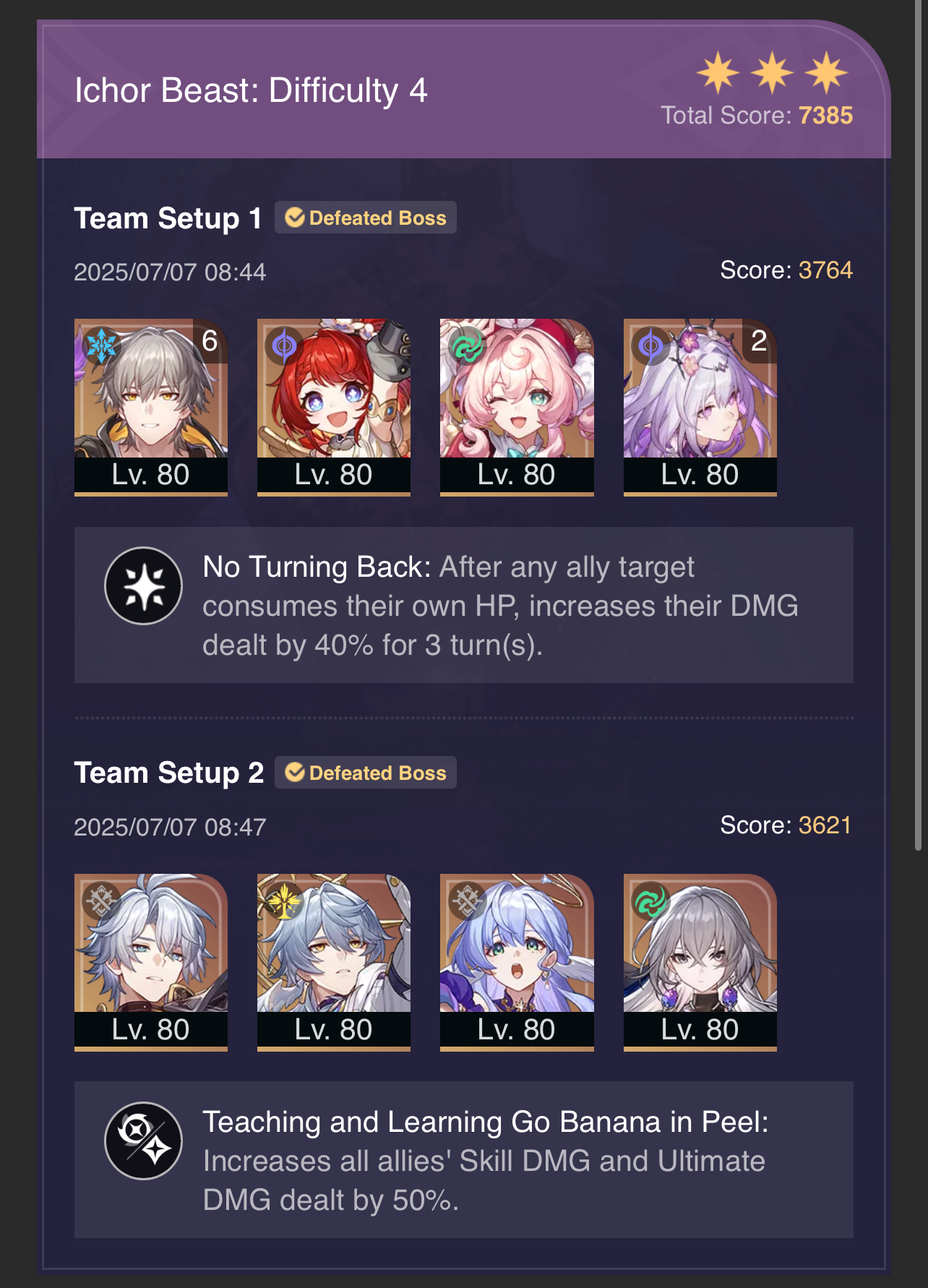Select the pink-haired character portrait in Team 1
The image size is (928, 1288).
(517, 407)
